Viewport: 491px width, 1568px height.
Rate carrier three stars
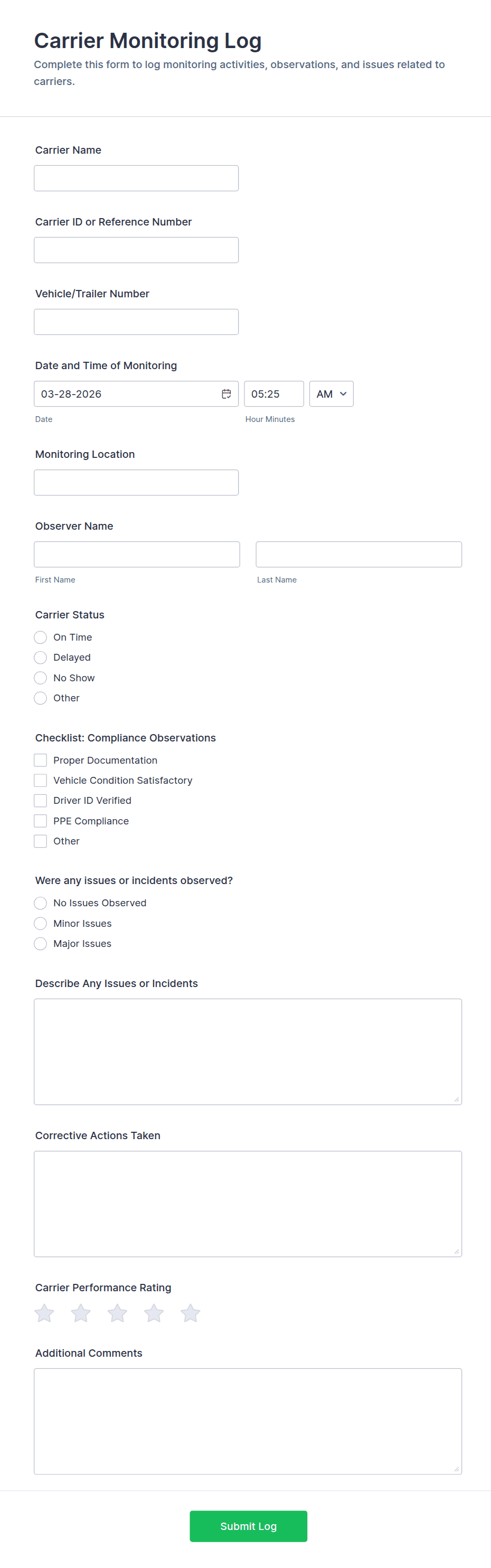pyautogui.click(x=117, y=1313)
